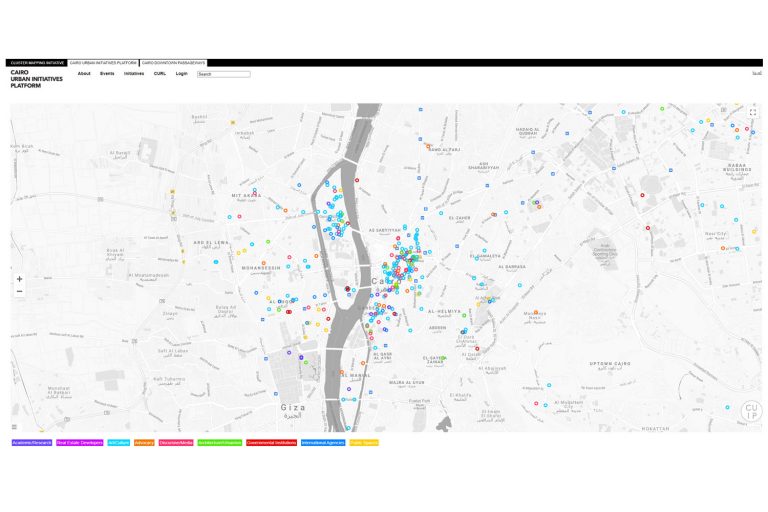
Task: Enter fullscreen map view
Action: [x=752, y=113]
